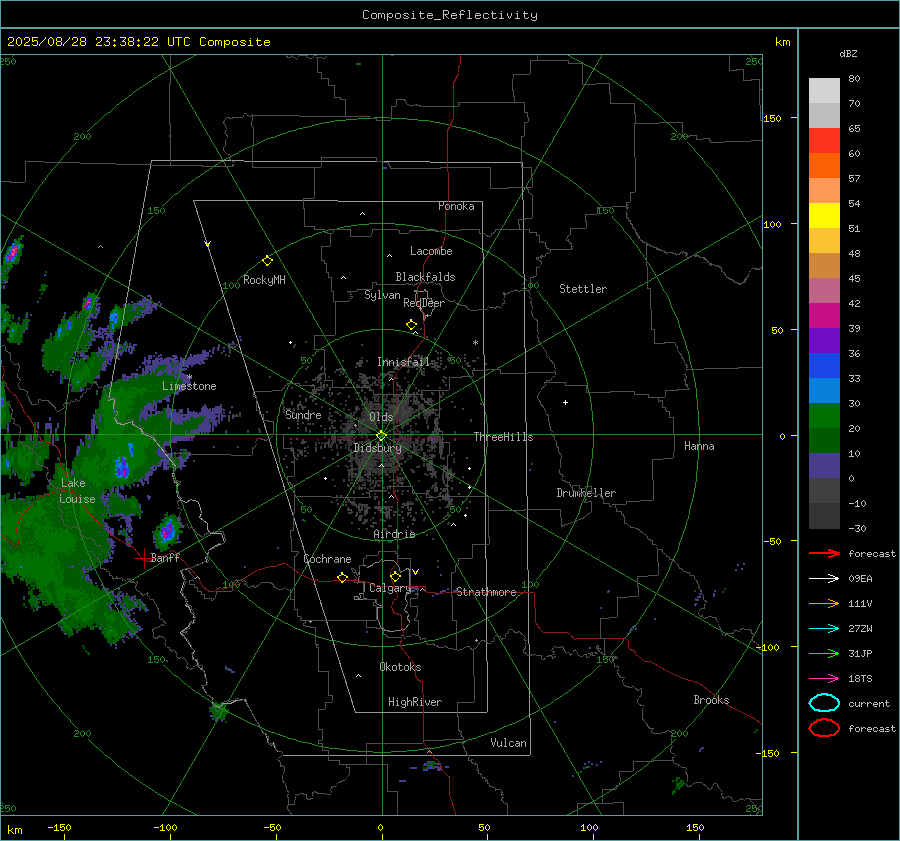The height and width of the screenshot is (841, 900).
Task: Click the red forecast ellipse icon
Action: (x=824, y=728)
